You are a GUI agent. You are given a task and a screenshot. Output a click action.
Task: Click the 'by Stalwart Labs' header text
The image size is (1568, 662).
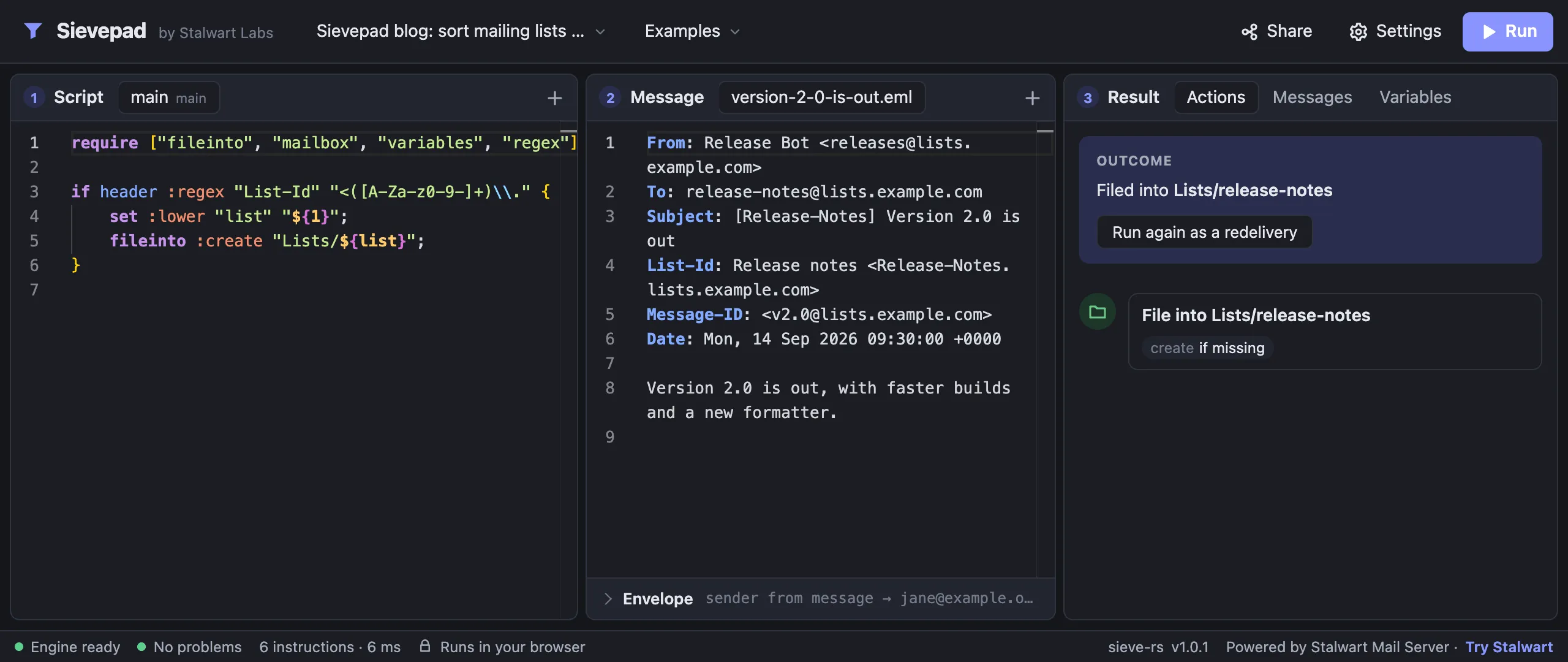(216, 32)
